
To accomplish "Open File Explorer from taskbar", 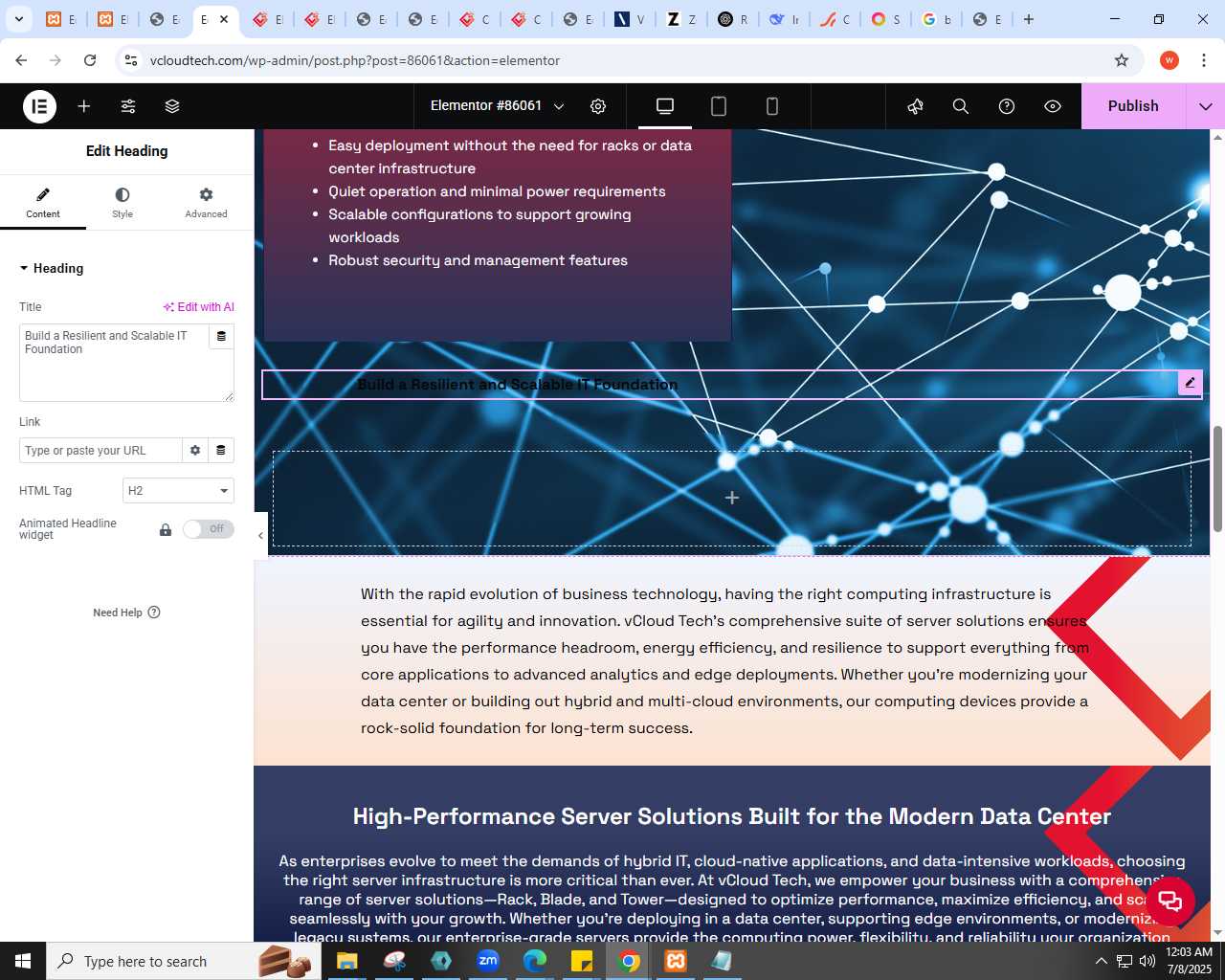I will pos(346,961).
